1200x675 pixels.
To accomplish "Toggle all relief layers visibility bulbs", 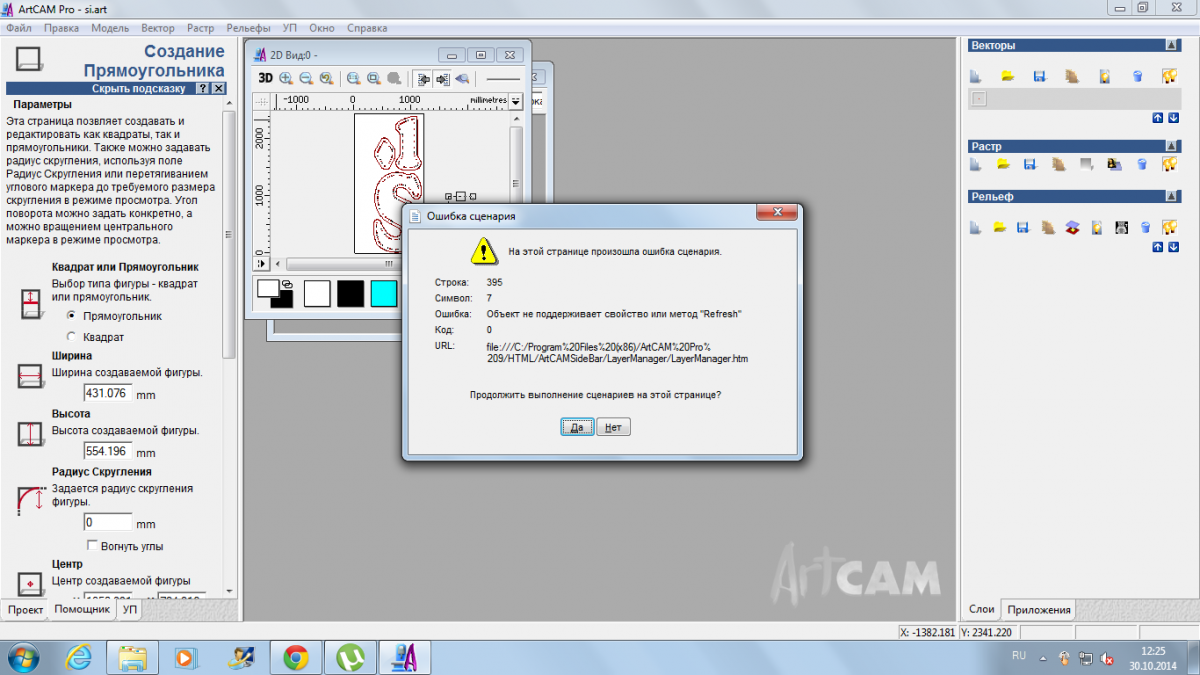I will pyautogui.click(x=1169, y=227).
